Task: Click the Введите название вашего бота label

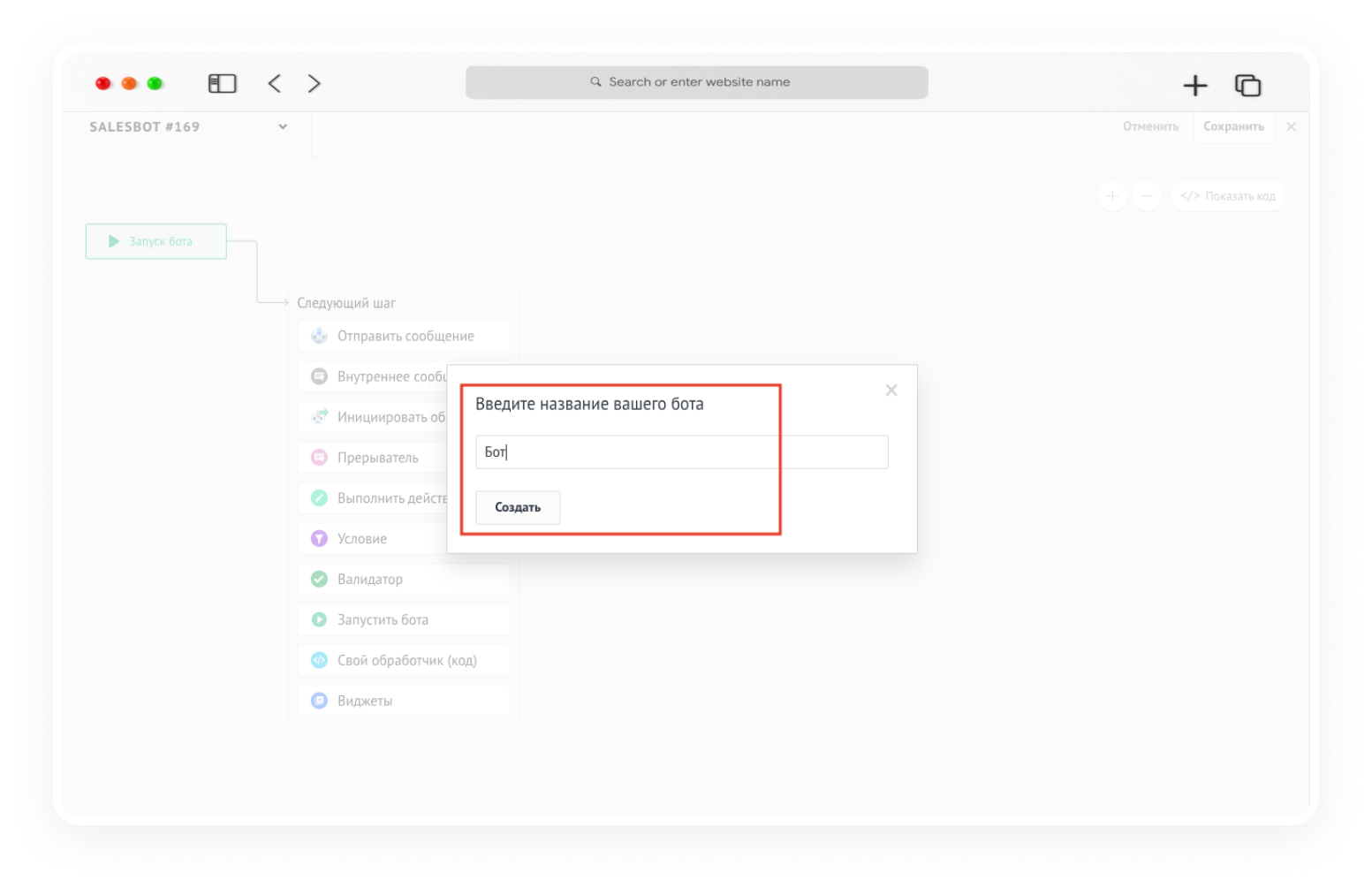Action: point(589,405)
